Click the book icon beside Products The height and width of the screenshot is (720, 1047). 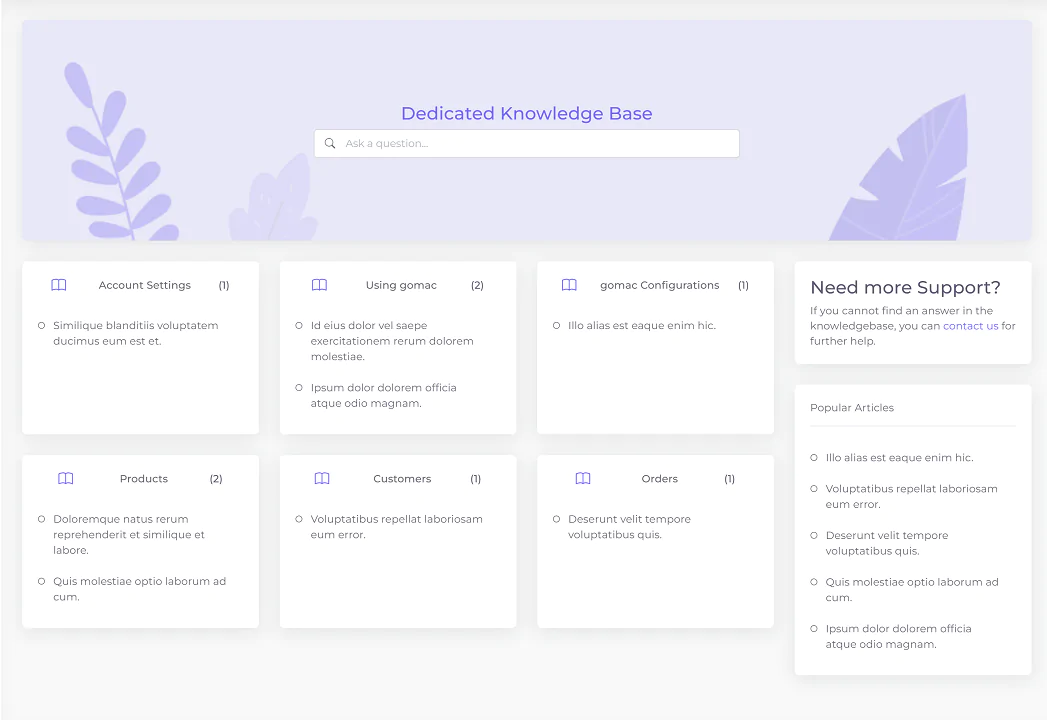coord(66,479)
